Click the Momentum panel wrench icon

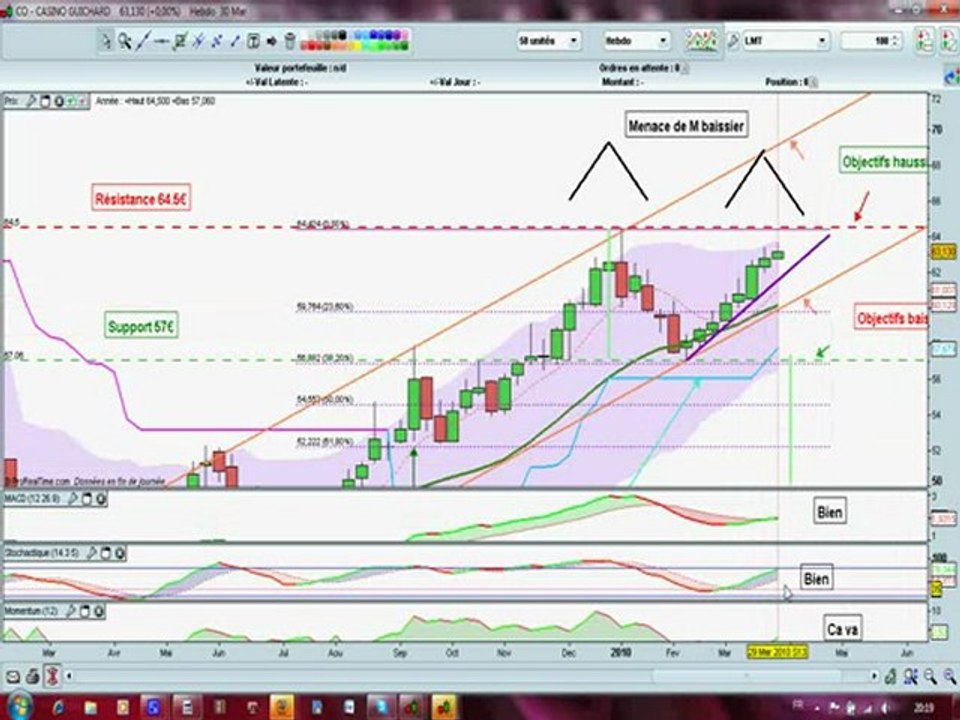(x=71, y=610)
